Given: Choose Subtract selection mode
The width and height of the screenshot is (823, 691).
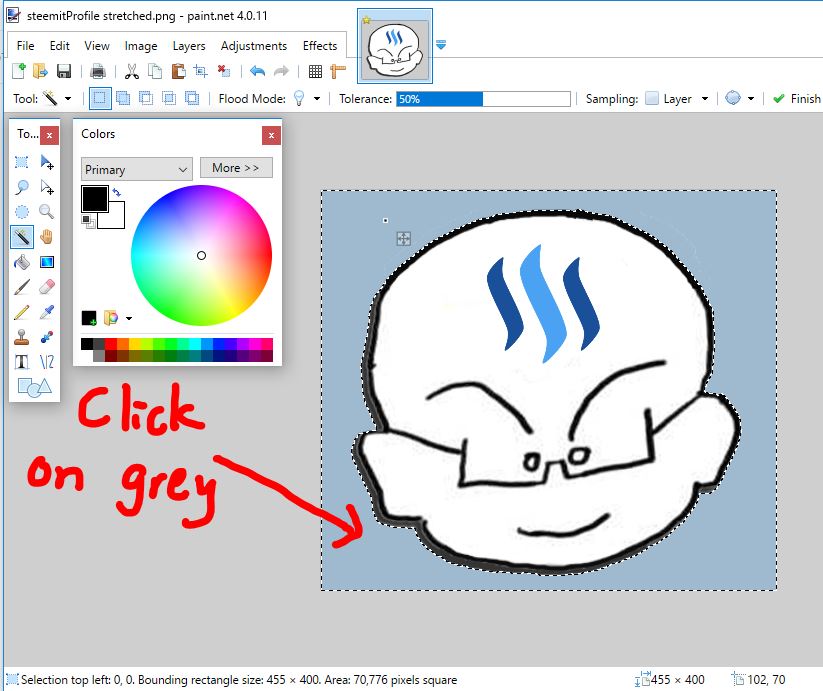Looking at the screenshot, I should click(x=146, y=99).
